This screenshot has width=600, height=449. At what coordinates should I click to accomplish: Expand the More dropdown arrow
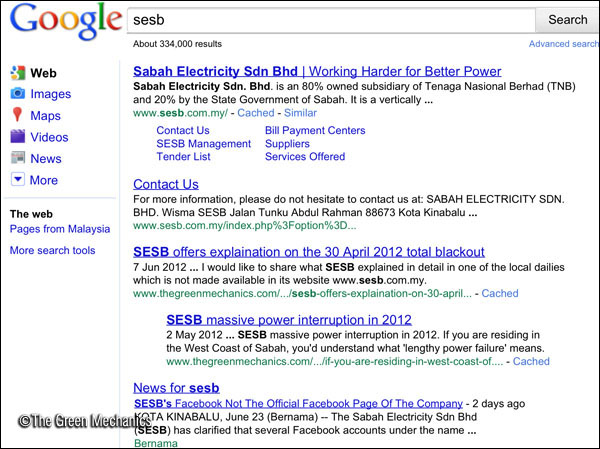tap(18, 179)
